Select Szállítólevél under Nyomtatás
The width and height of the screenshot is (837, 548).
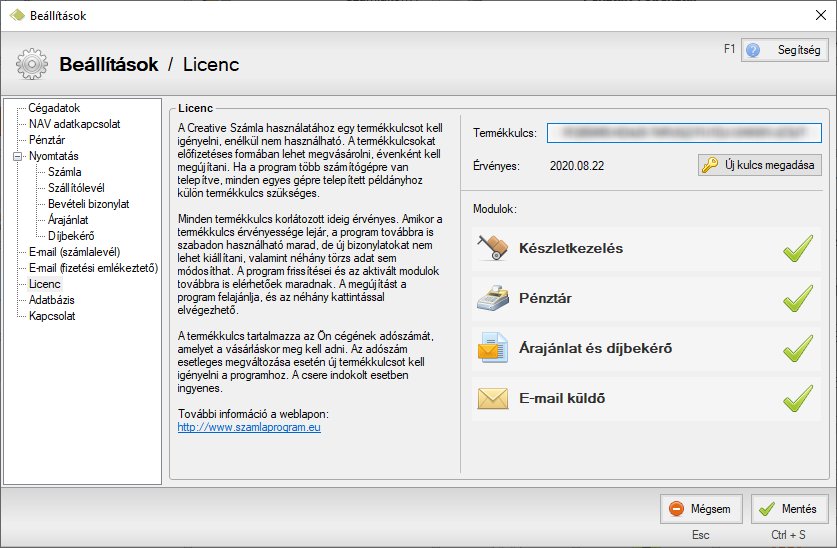pos(76,188)
